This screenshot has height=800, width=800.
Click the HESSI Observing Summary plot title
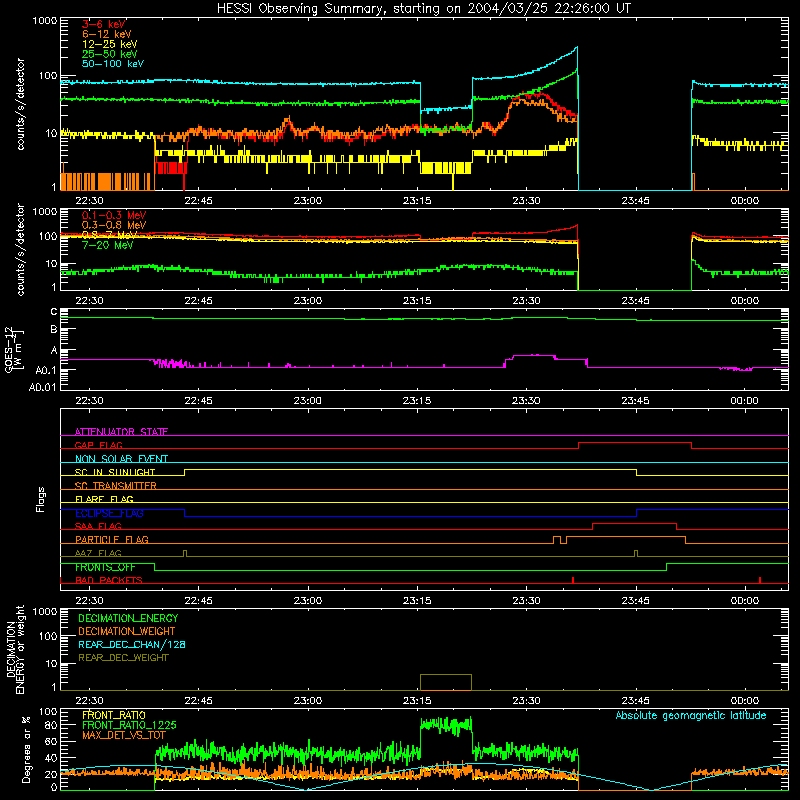424,9
